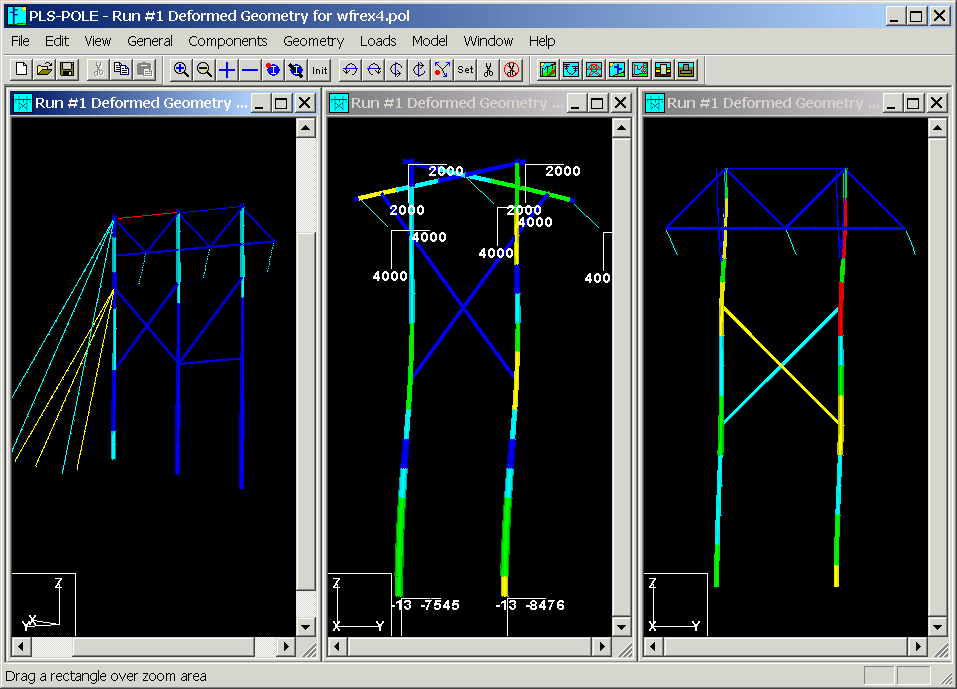The width and height of the screenshot is (957, 689).
Task: Select the Zoom Out magnifier tool
Action: (205, 70)
